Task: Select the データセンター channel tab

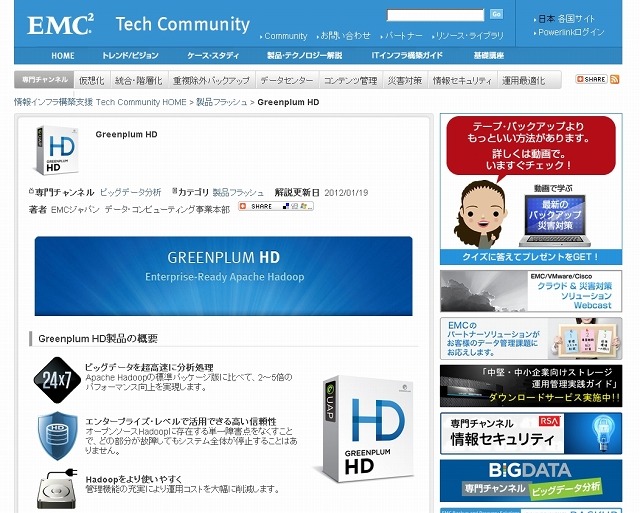Action: tap(287, 80)
